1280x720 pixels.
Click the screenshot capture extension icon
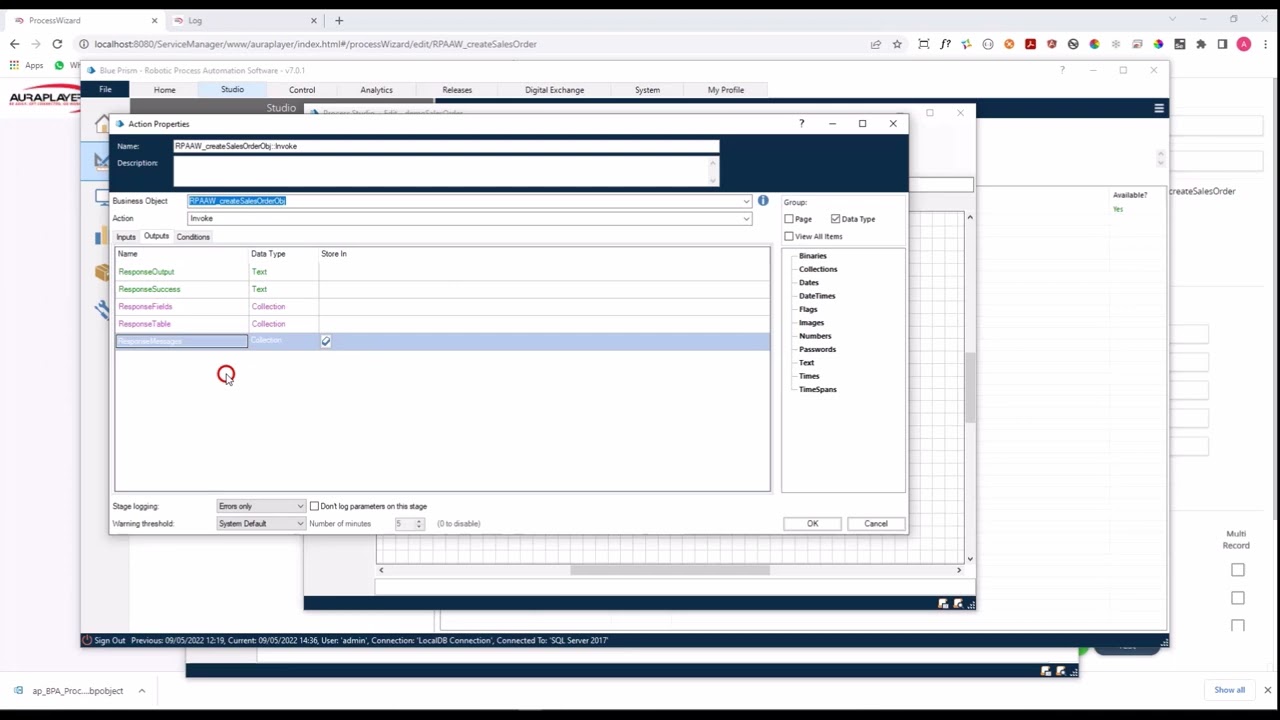point(923,44)
